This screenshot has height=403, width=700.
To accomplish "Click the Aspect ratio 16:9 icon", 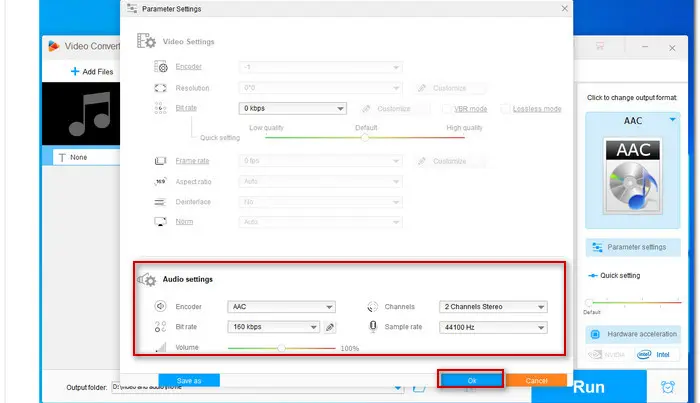I will (160, 181).
